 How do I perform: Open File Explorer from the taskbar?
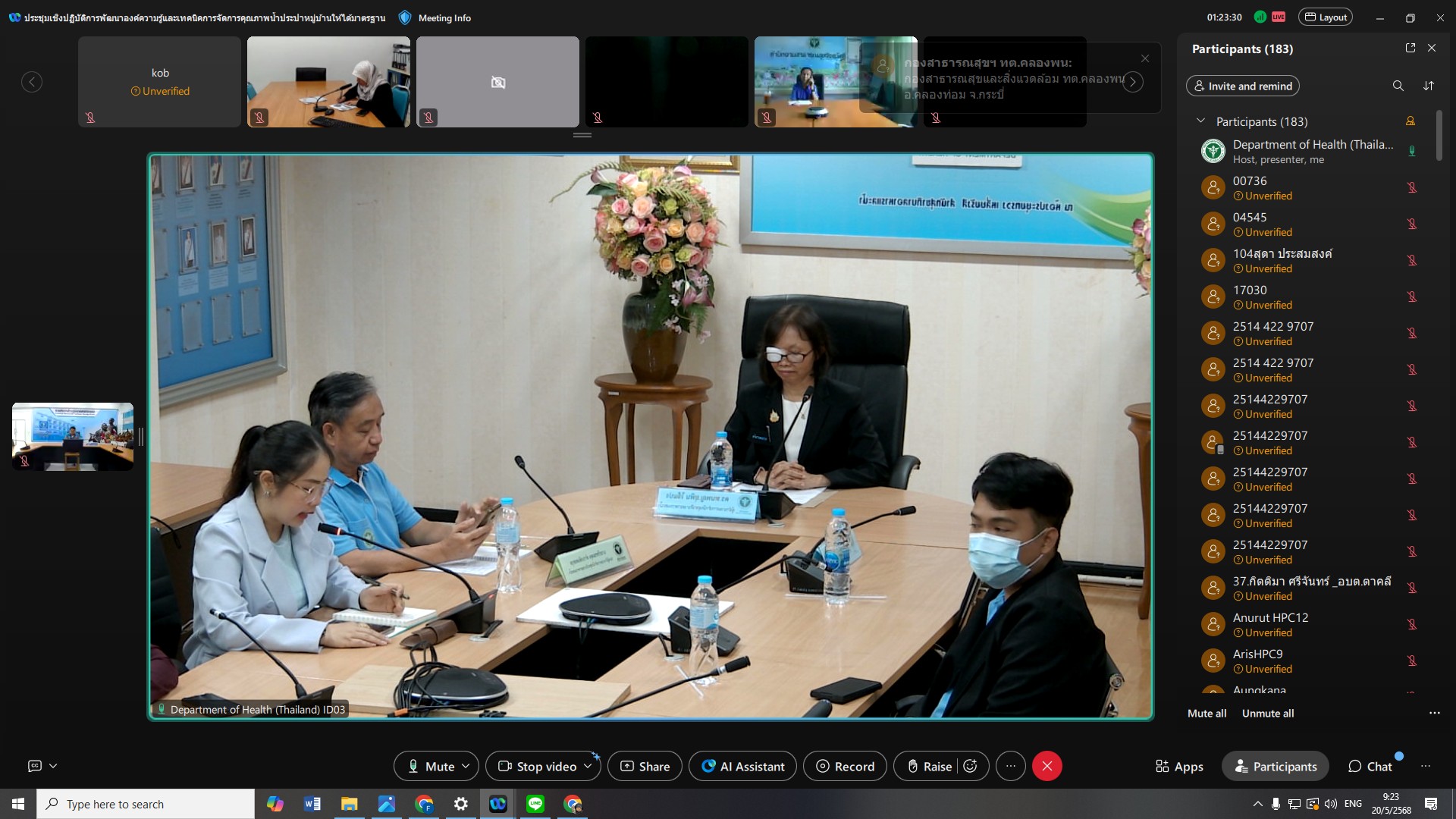[349, 804]
